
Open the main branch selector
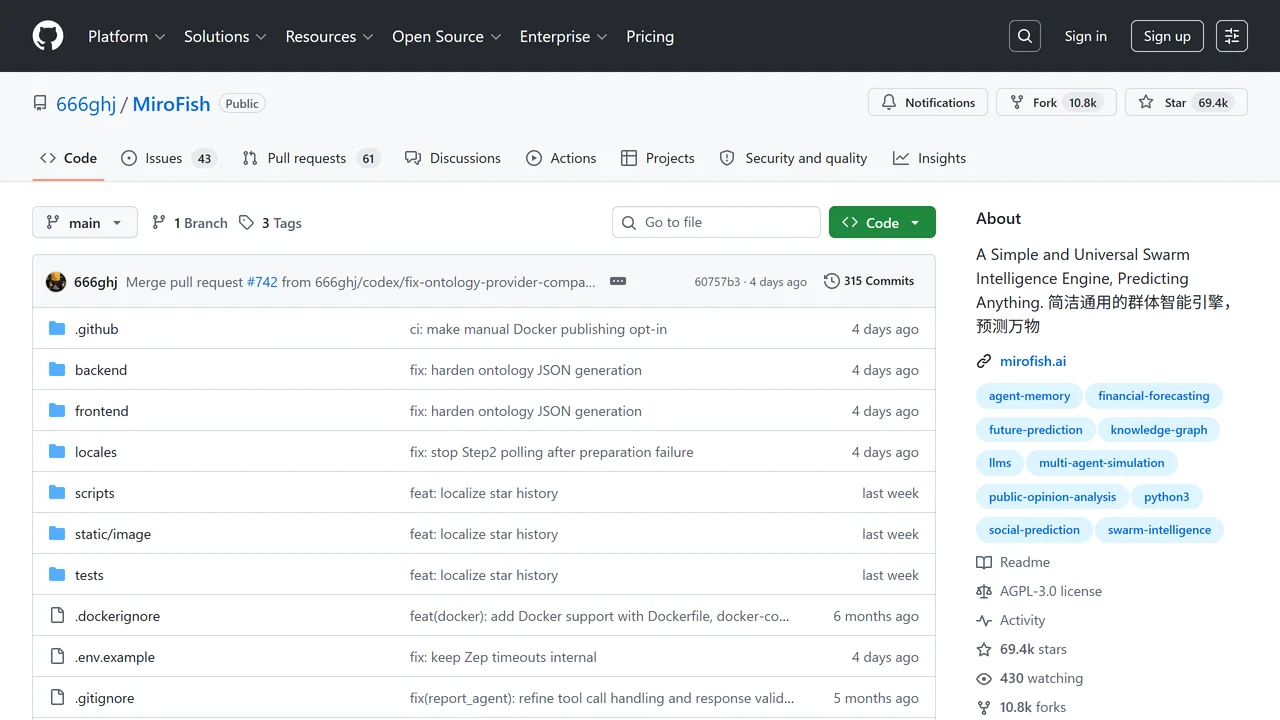84,222
